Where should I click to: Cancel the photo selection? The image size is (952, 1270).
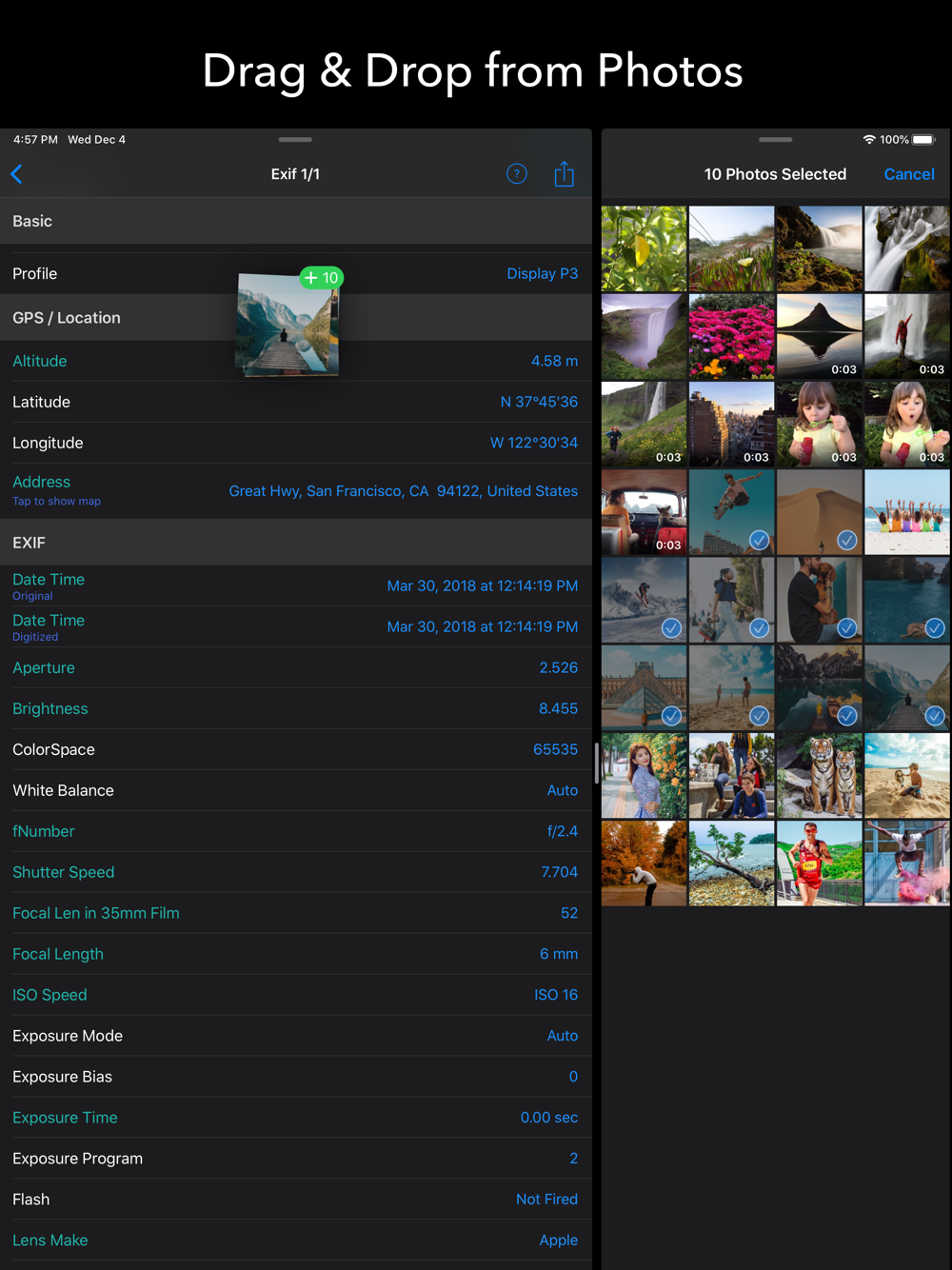(909, 174)
